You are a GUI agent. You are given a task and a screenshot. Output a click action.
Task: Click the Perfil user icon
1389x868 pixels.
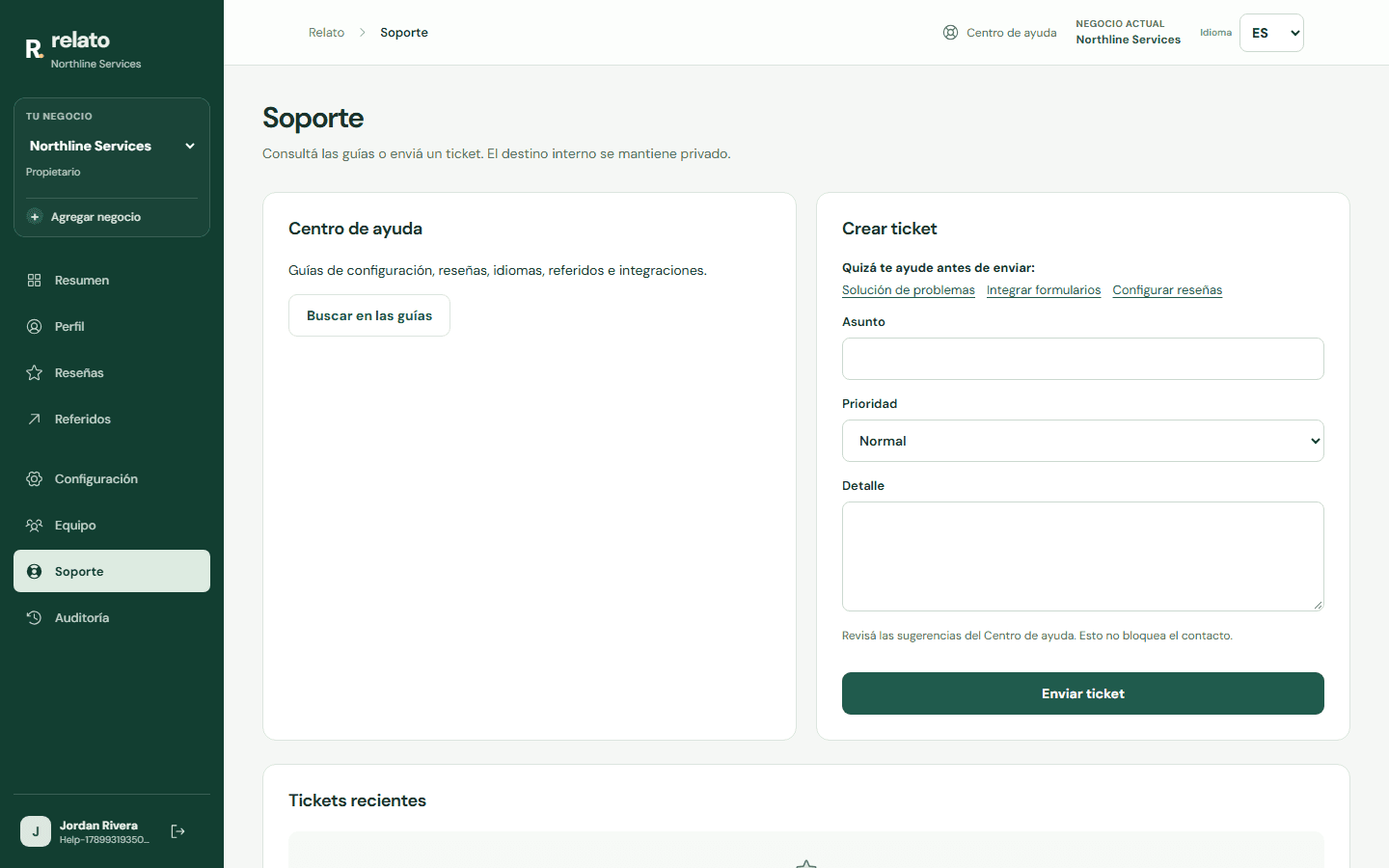(35, 327)
